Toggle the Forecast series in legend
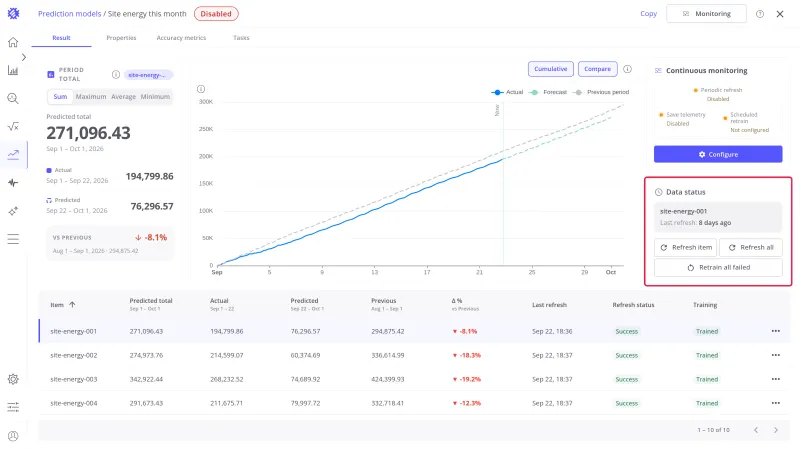 548,92
